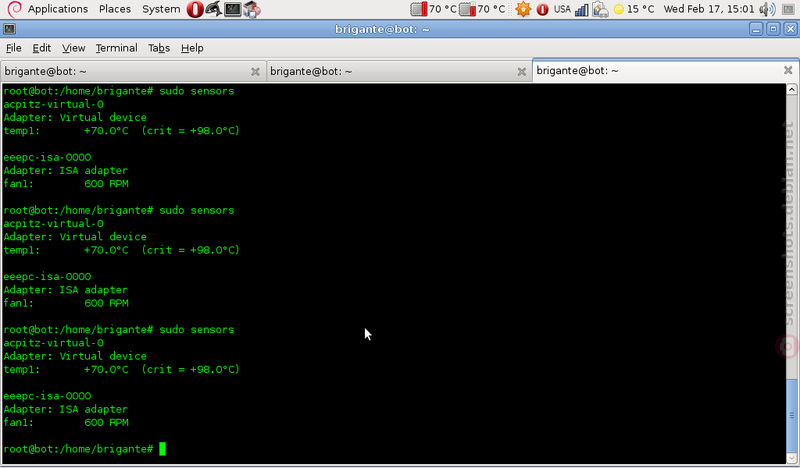Image resolution: width=800 pixels, height=468 pixels.
Task: Open the Tabs menu
Action: 159,48
